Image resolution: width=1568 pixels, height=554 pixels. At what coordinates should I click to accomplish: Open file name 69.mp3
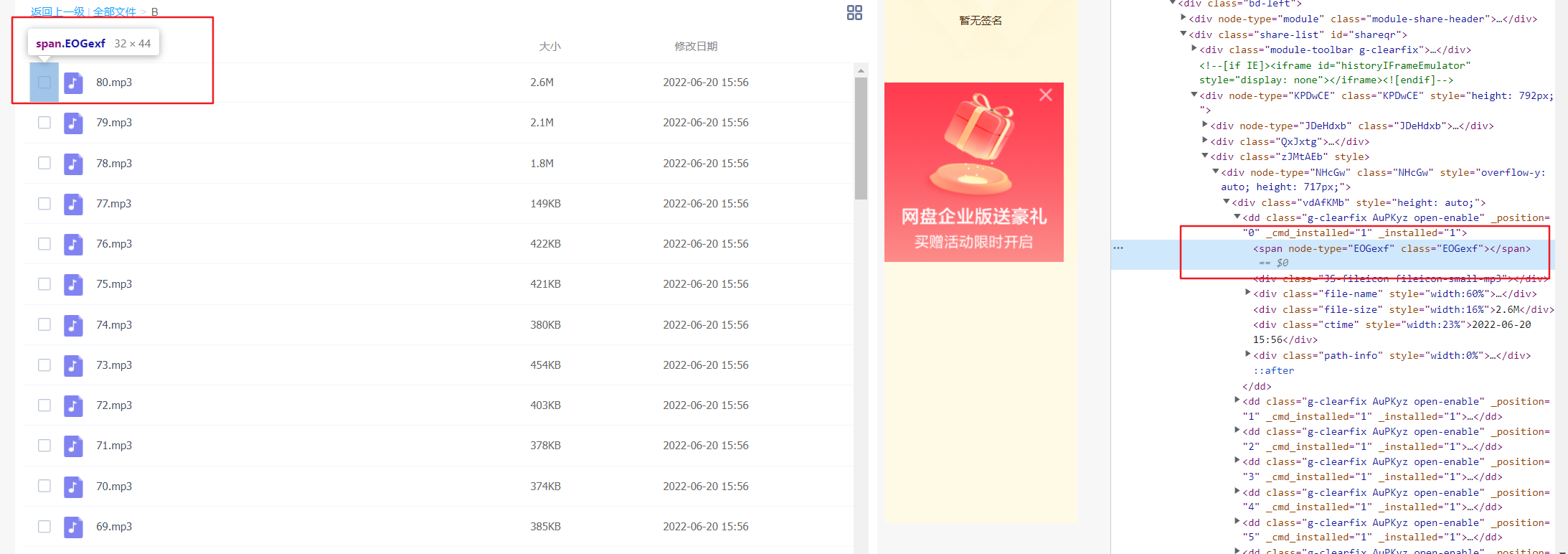tap(114, 527)
